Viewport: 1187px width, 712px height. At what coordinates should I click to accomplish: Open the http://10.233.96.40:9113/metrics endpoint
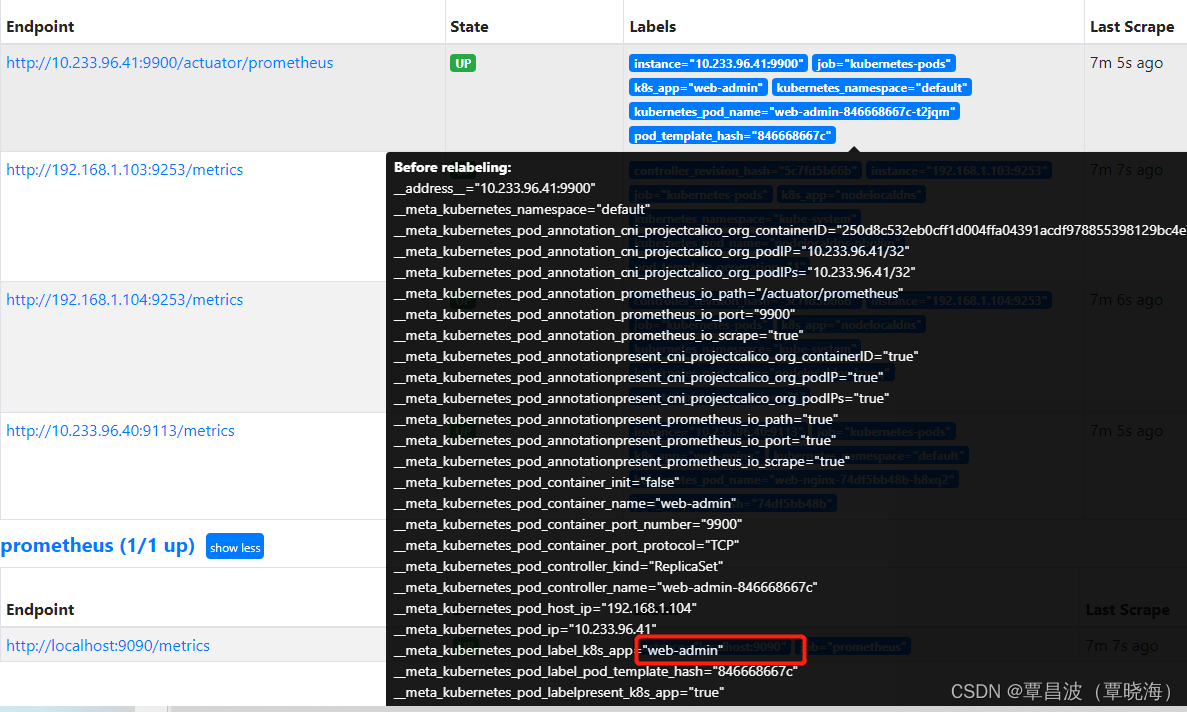120,430
